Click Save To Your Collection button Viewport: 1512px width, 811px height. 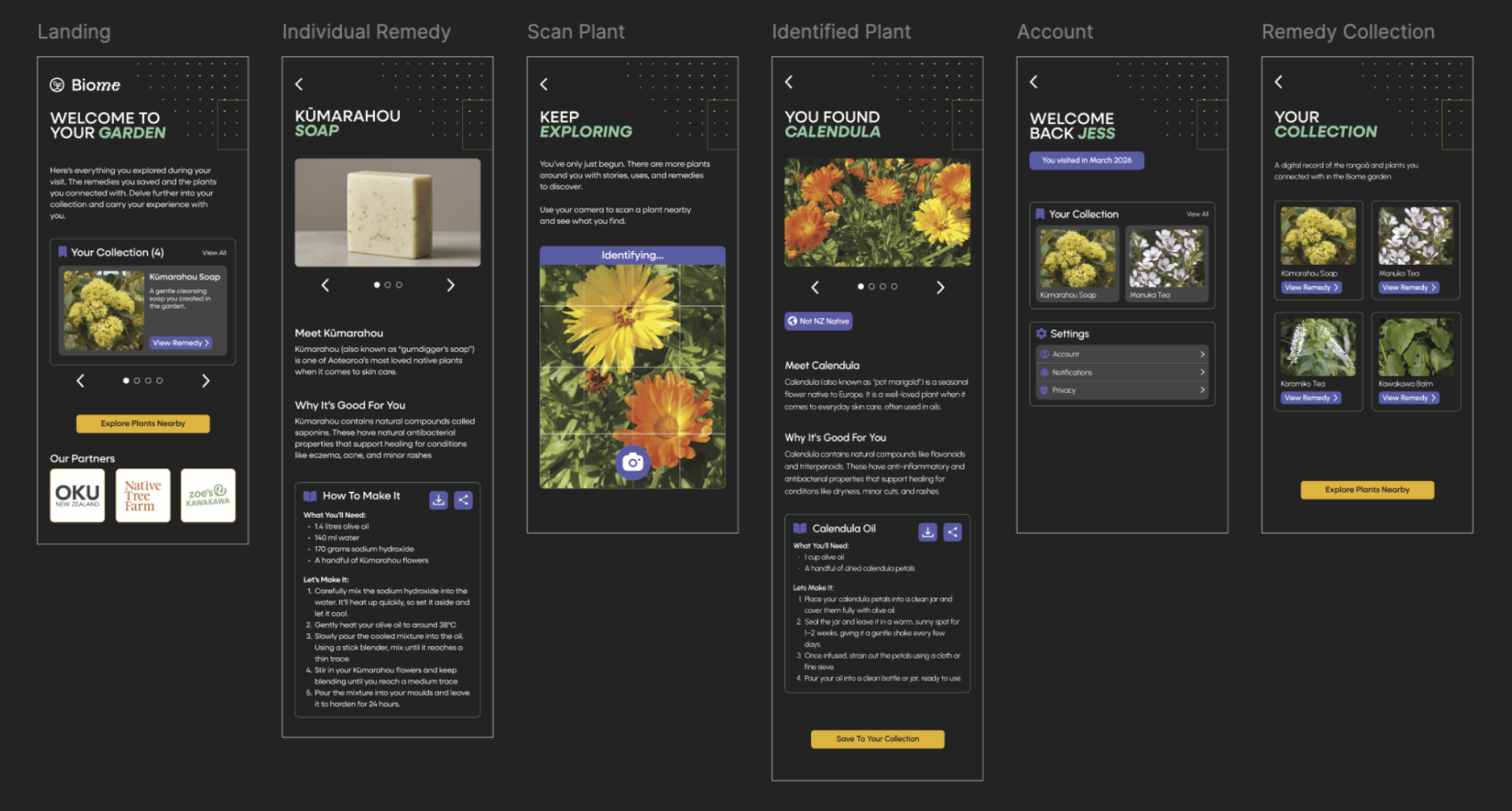pos(878,739)
